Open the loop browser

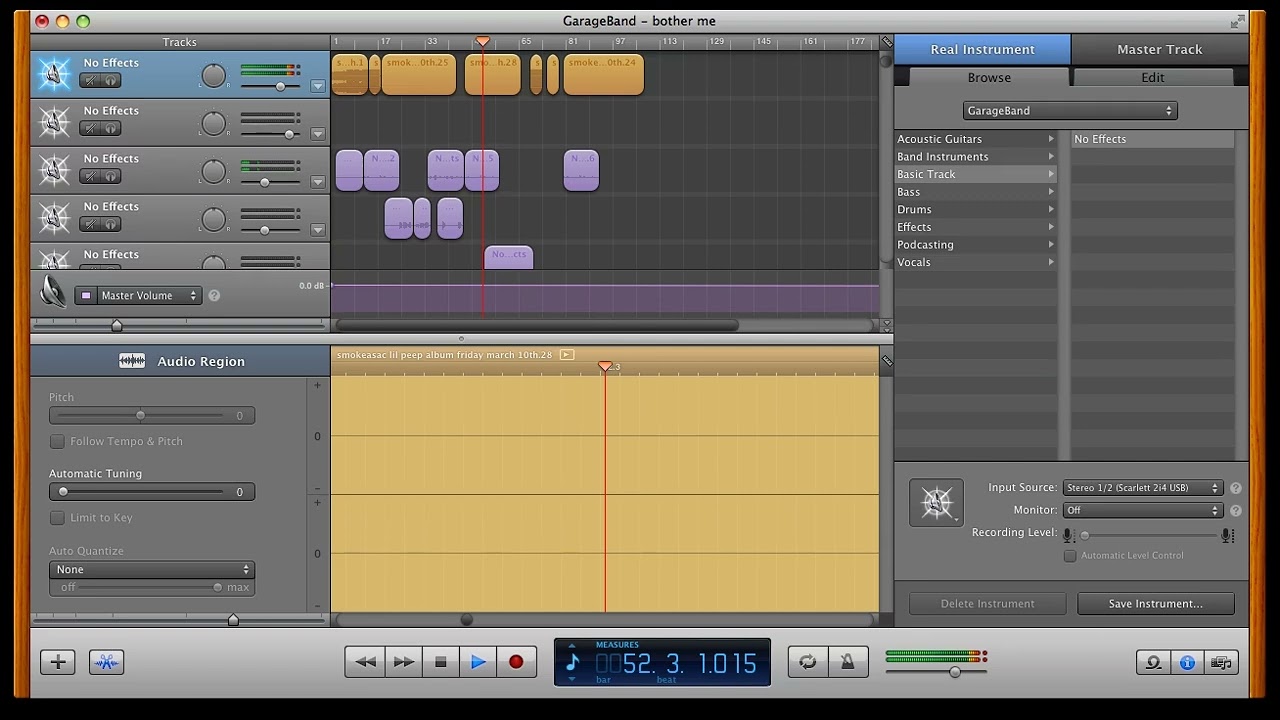coord(1153,662)
